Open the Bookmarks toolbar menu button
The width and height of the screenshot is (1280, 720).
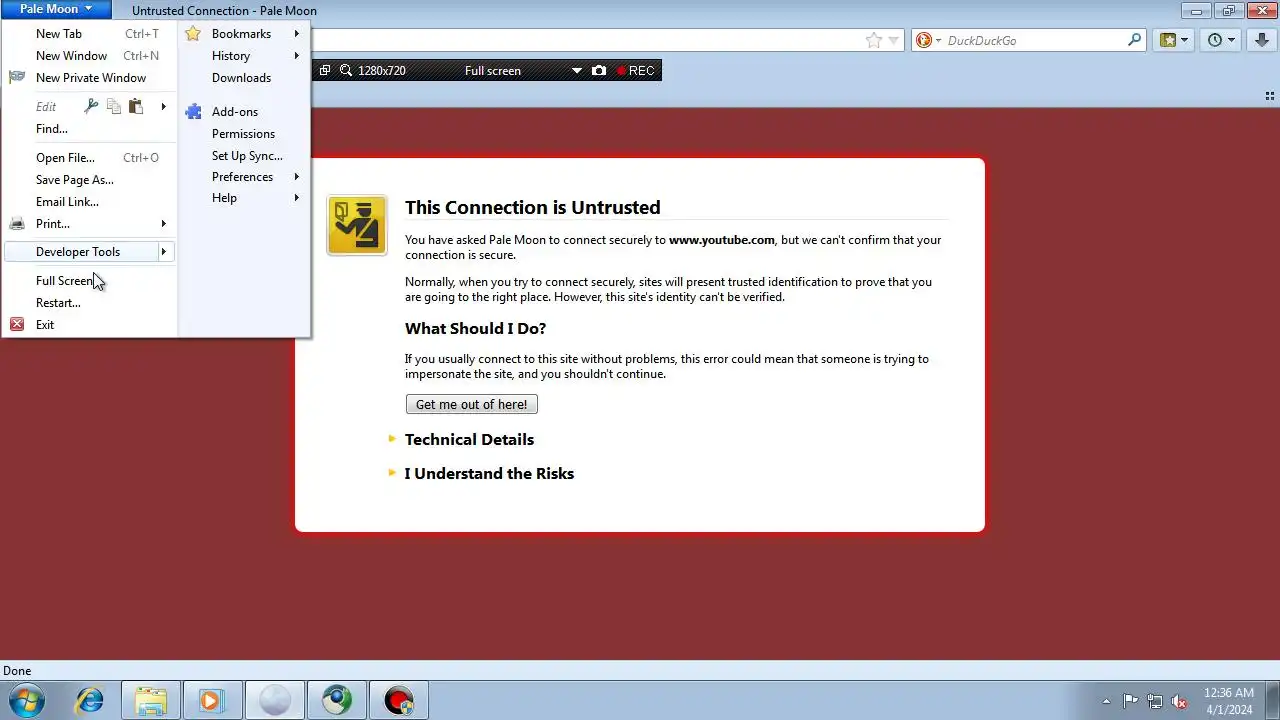tap(1174, 40)
